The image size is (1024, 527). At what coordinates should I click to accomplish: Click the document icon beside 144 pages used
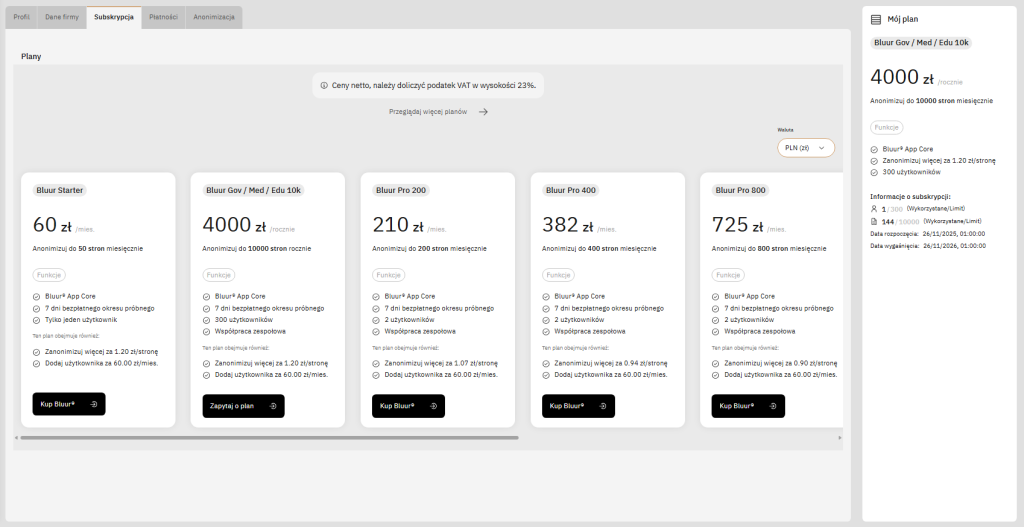(875, 220)
